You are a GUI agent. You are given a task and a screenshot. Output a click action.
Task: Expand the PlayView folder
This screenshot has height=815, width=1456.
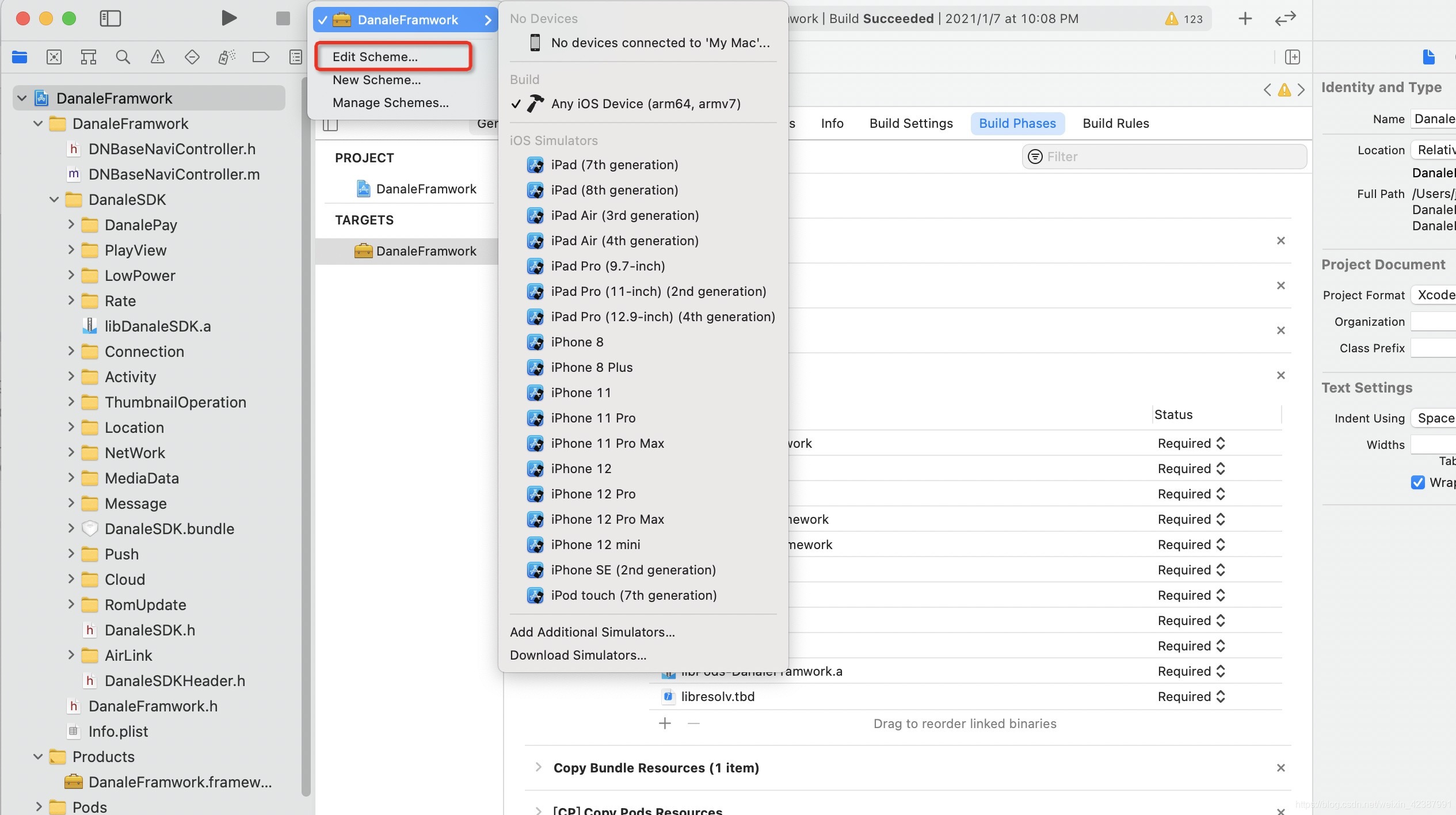pos(71,250)
